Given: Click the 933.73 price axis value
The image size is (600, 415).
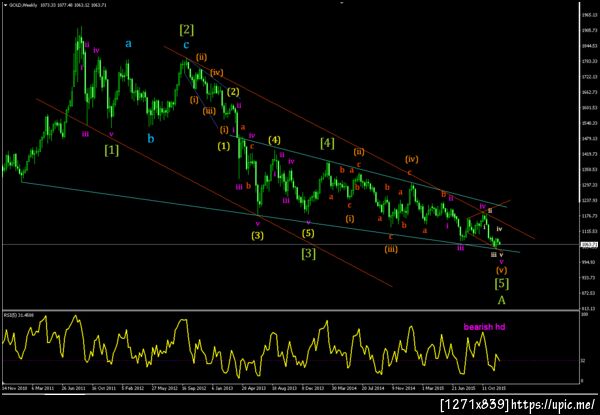Looking at the screenshot, I should 588,278.
